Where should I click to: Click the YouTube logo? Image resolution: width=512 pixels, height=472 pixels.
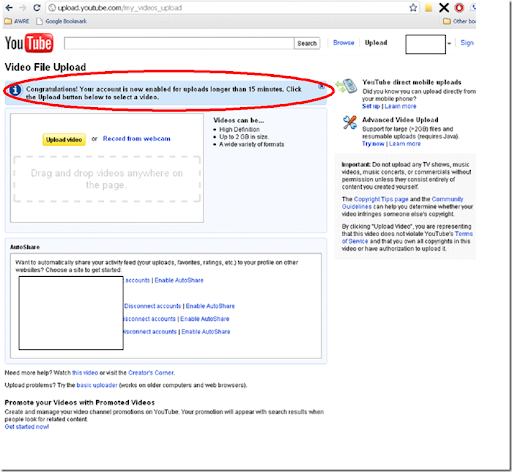29,43
